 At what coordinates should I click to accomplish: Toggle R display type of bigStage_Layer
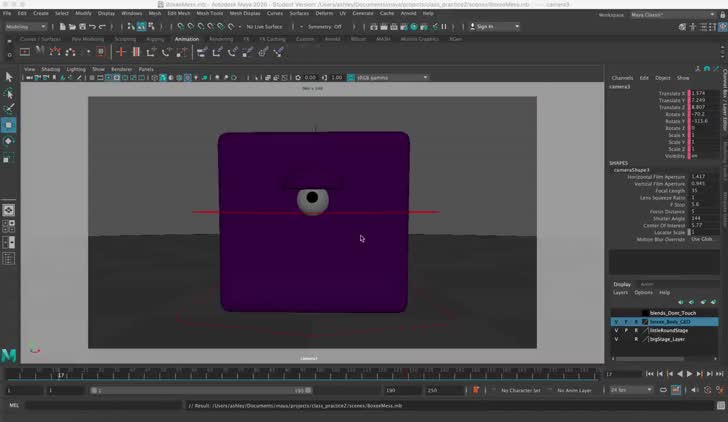coord(636,339)
